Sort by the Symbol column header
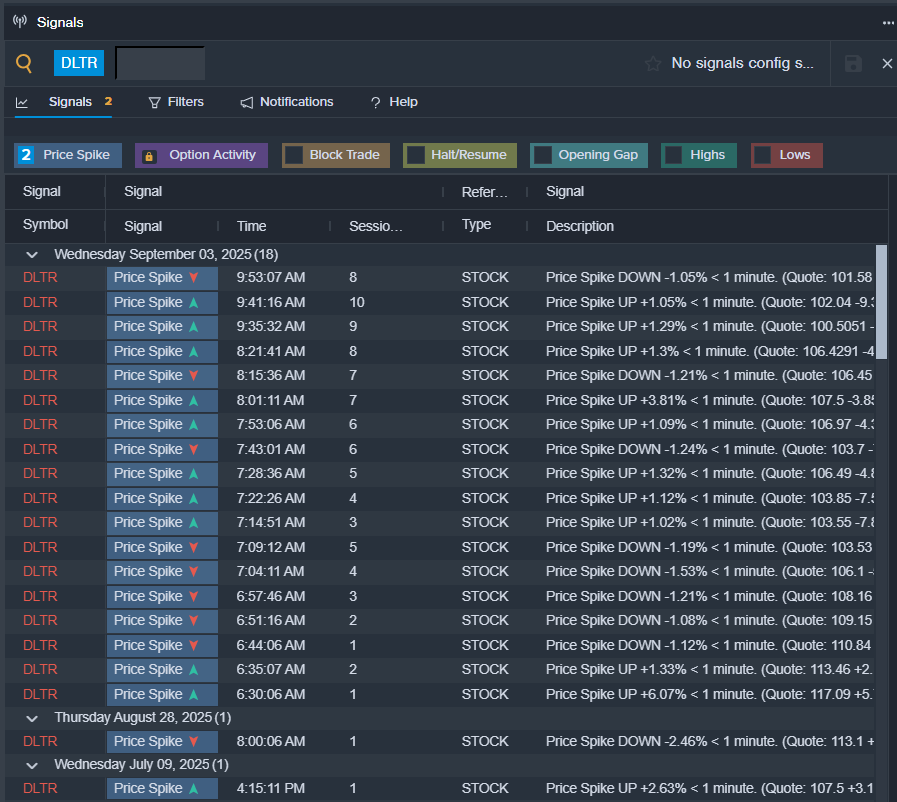 [x=45, y=224]
